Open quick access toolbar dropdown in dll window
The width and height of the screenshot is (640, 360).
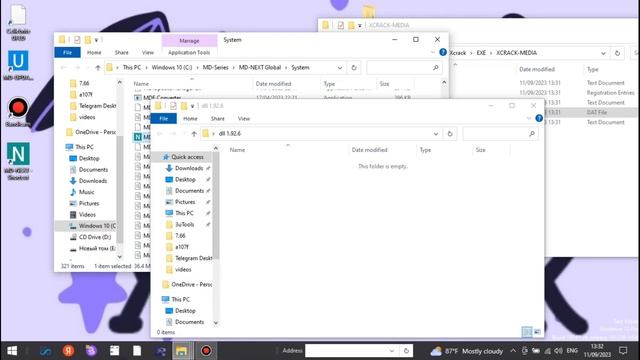(193, 106)
